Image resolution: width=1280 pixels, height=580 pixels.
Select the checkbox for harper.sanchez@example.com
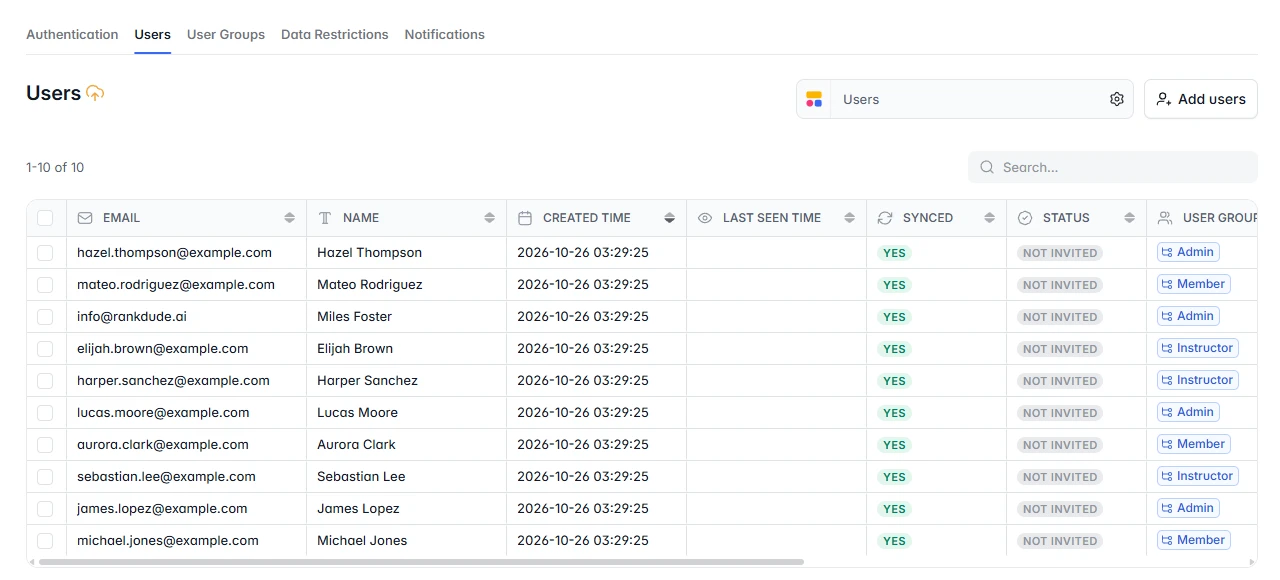pyautogui.click(x=45, y=380)
